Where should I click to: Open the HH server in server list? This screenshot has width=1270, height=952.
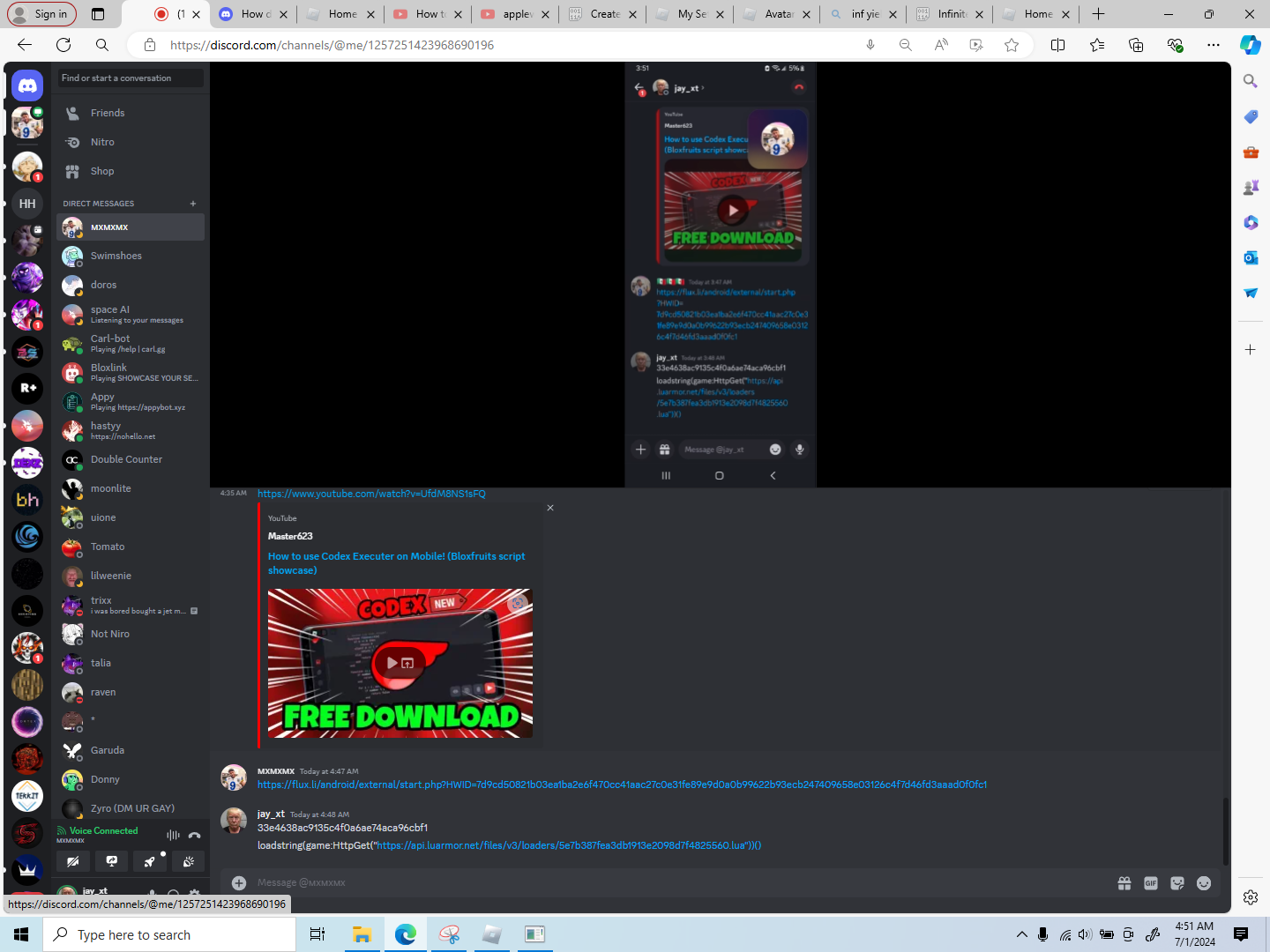tap(27, 204)
